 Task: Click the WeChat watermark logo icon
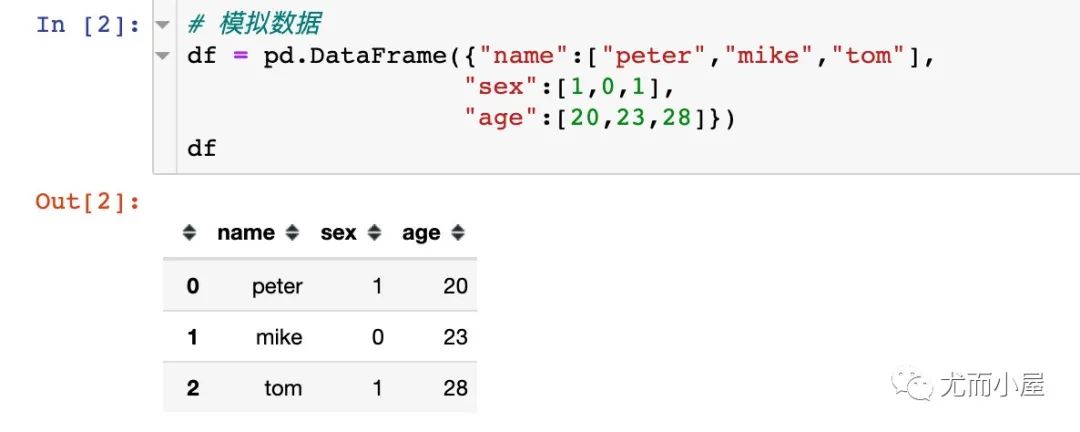(912, 383)
